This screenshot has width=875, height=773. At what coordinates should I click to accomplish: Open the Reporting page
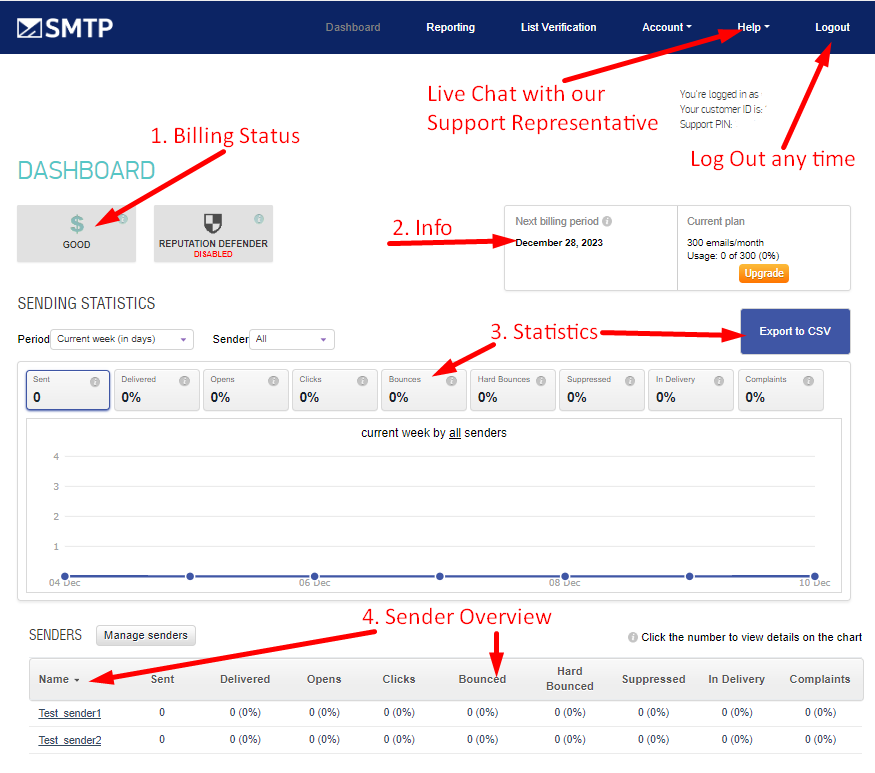[451, 27]
